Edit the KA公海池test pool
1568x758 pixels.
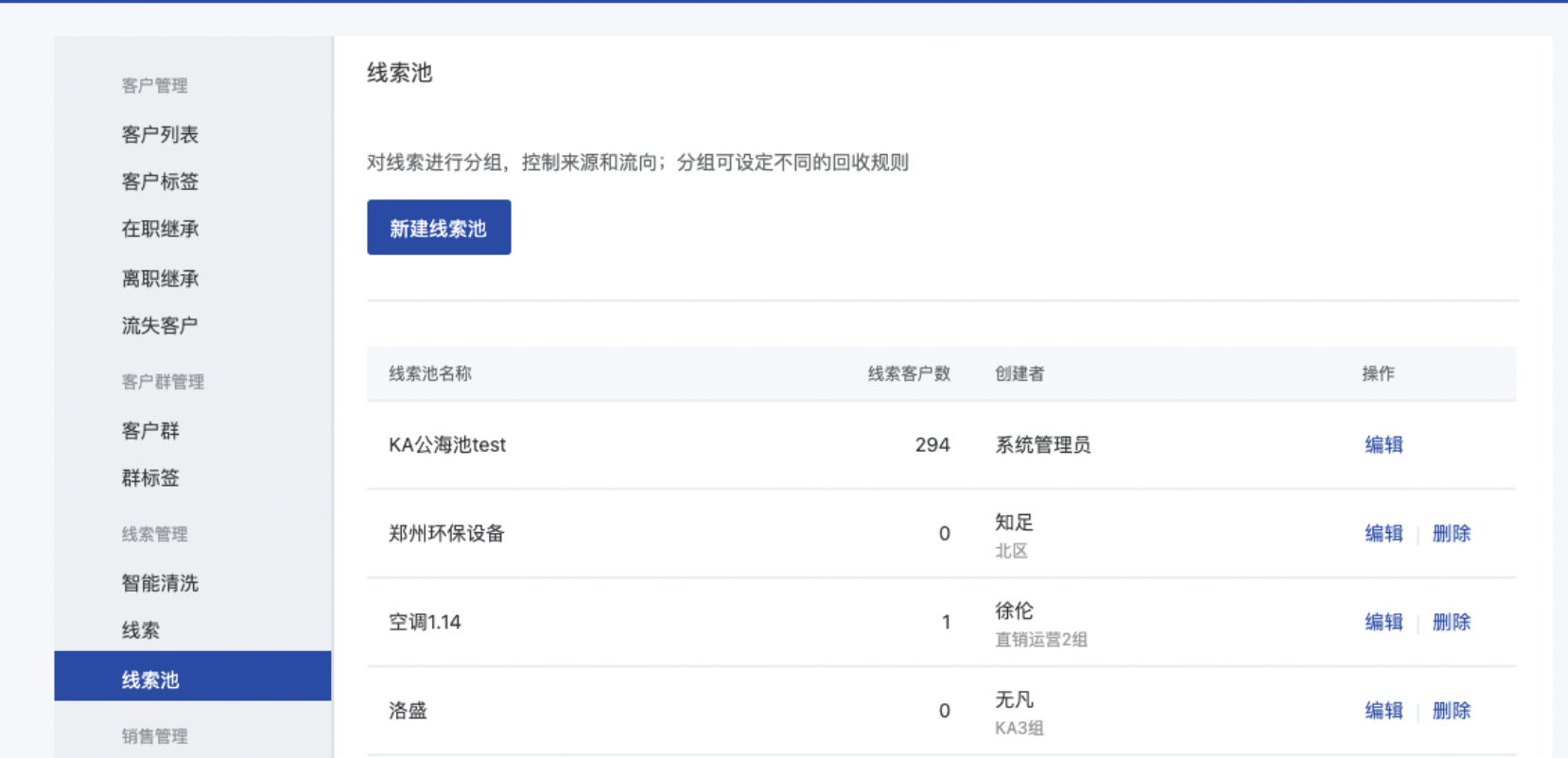click(x=1384, y=444)
